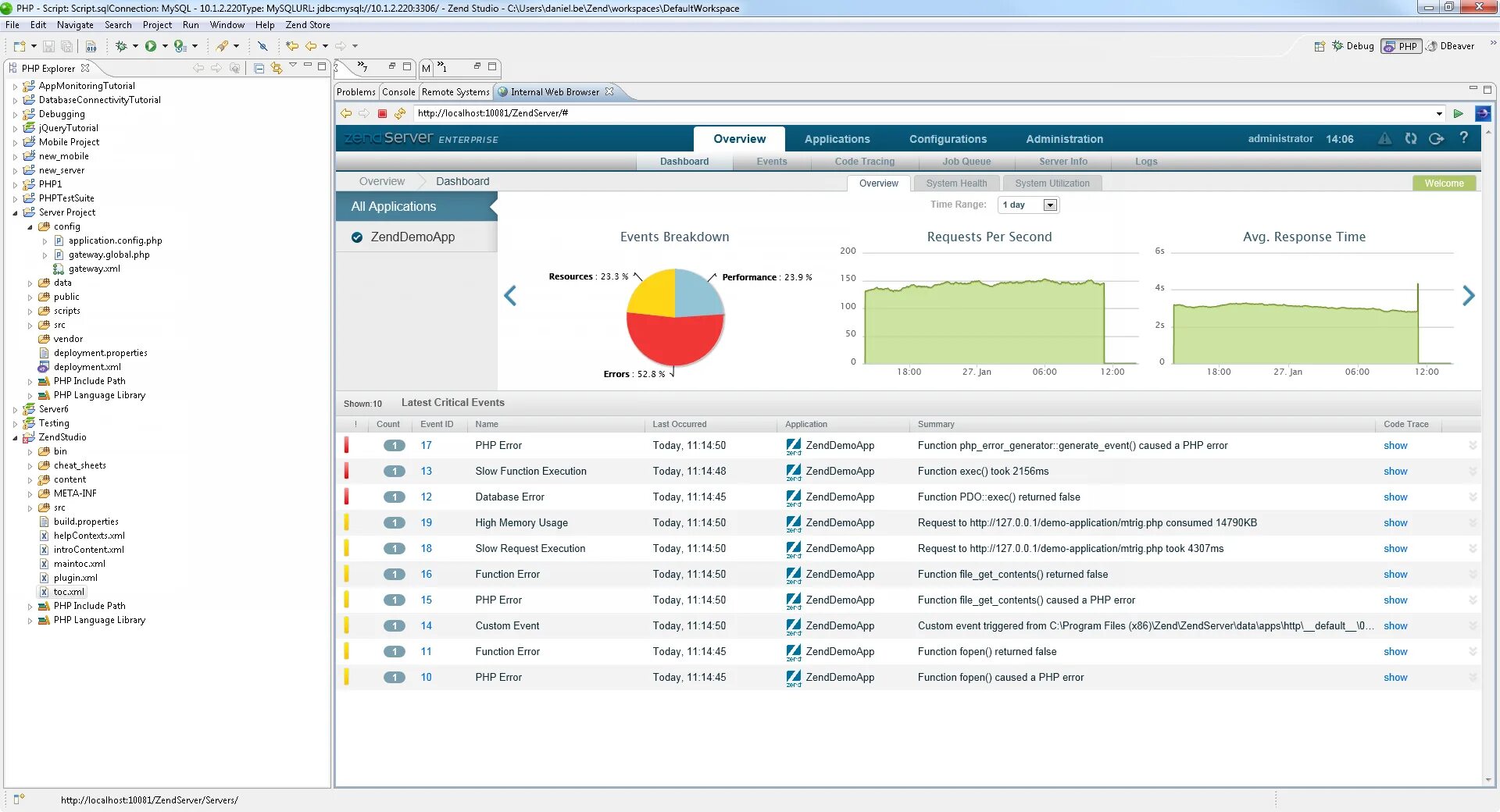Collapse the config folder node

click(30, 227)
